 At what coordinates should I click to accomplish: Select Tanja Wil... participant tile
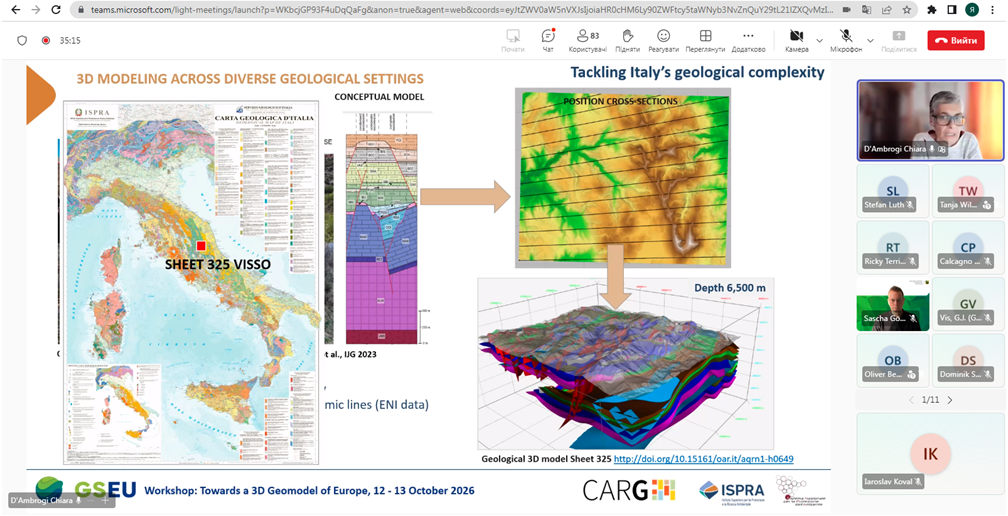click(x=968, y=190)
